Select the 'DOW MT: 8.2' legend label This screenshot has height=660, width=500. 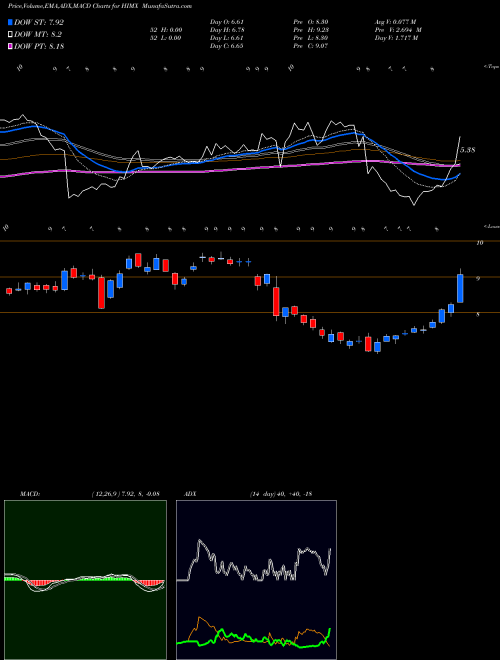coord(38,35)
